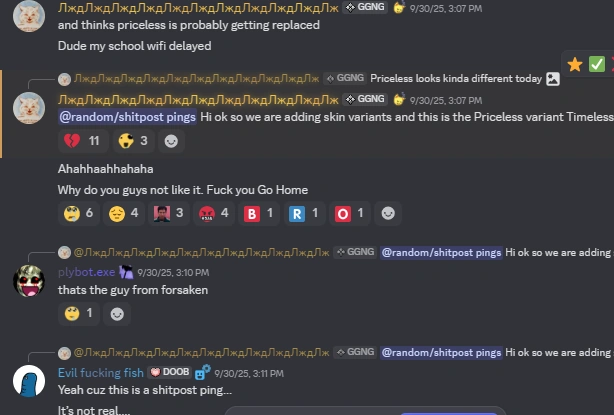
Task: Open Evil fucking fish's profile name
Action: pos(101,373)
